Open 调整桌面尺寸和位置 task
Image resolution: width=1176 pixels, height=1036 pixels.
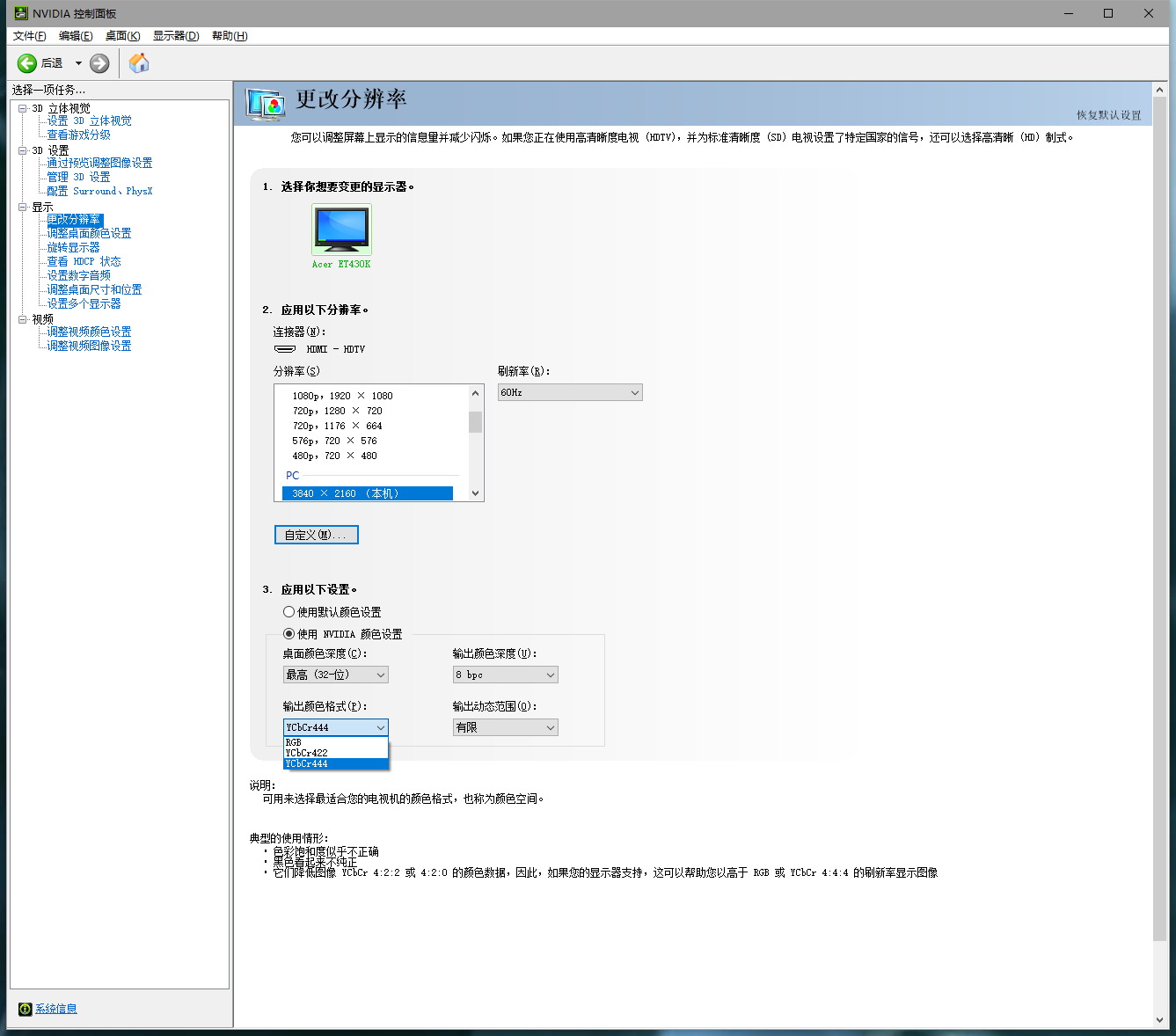pos(94,289)
